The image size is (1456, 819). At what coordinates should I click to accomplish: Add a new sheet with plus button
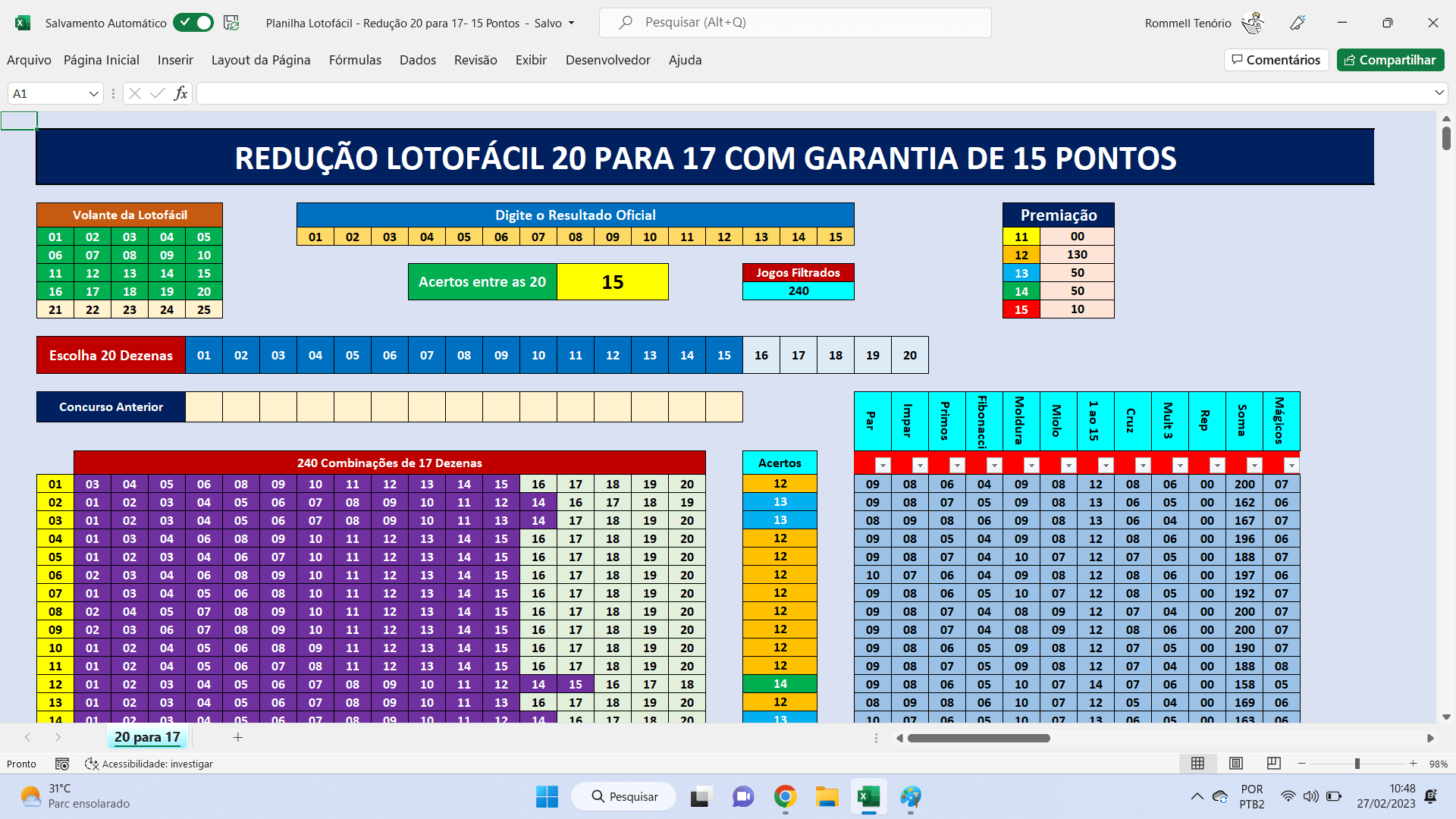[237, 737]
